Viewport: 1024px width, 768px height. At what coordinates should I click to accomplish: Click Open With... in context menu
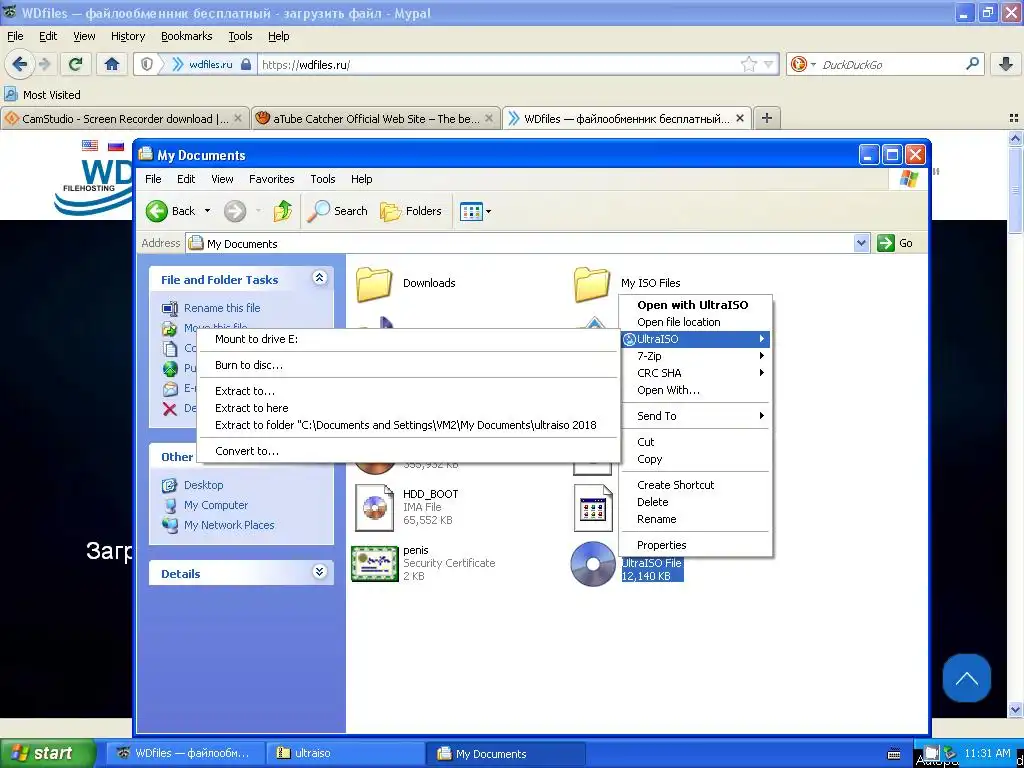tap(695, 390)
